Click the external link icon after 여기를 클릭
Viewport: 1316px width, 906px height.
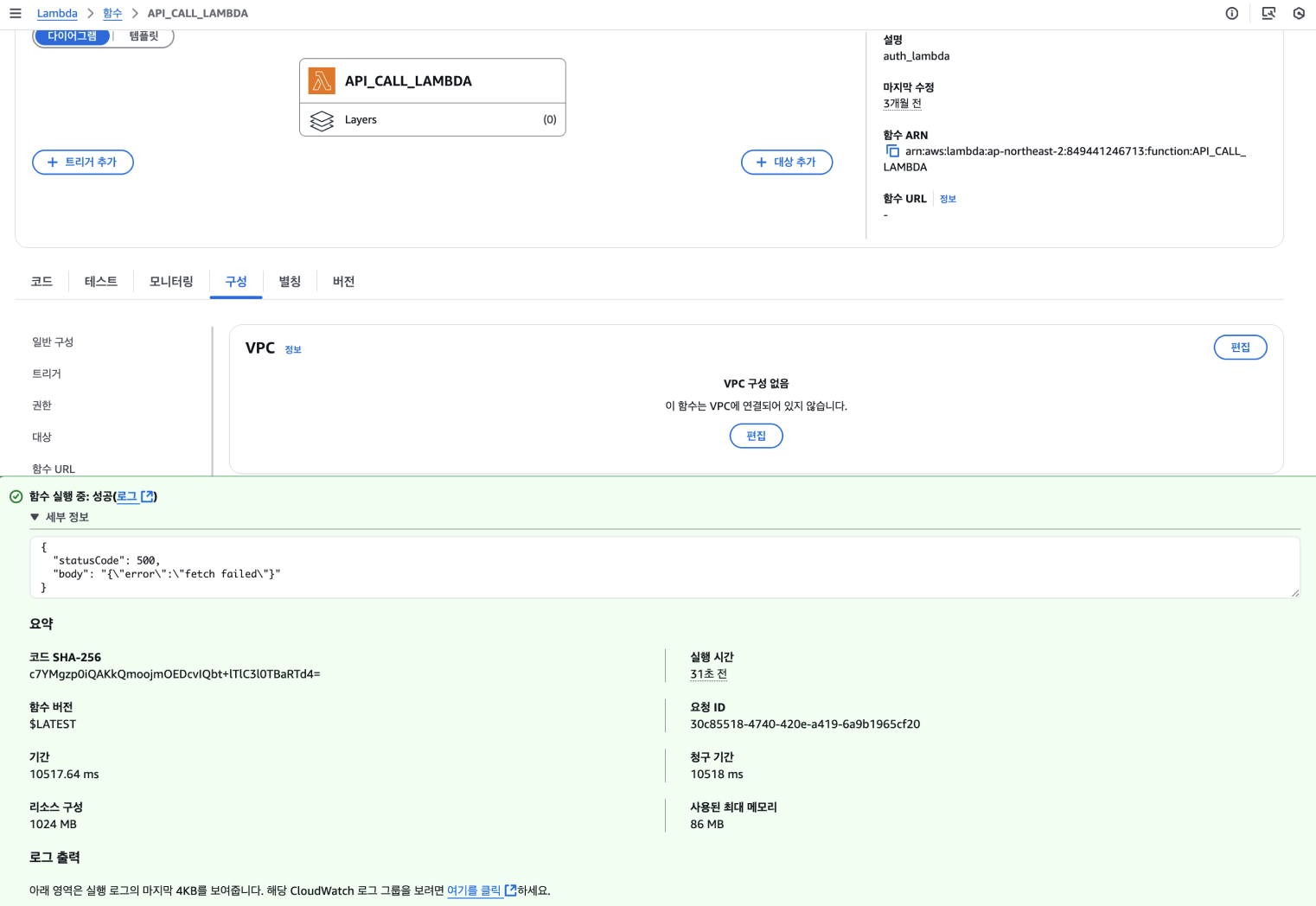(510, 890)
